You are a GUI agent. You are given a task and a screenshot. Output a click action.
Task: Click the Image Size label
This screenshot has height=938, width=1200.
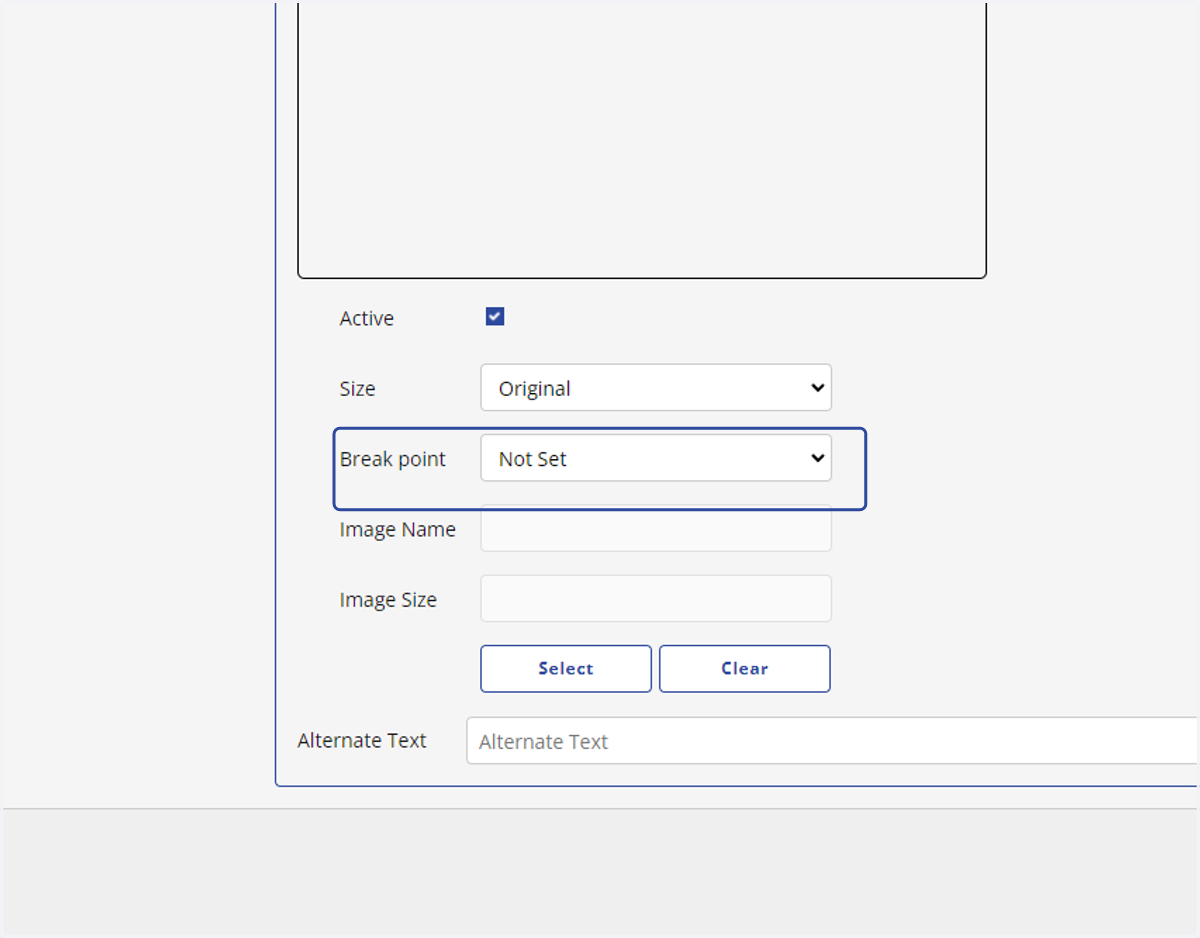click(x=388, y=600)
